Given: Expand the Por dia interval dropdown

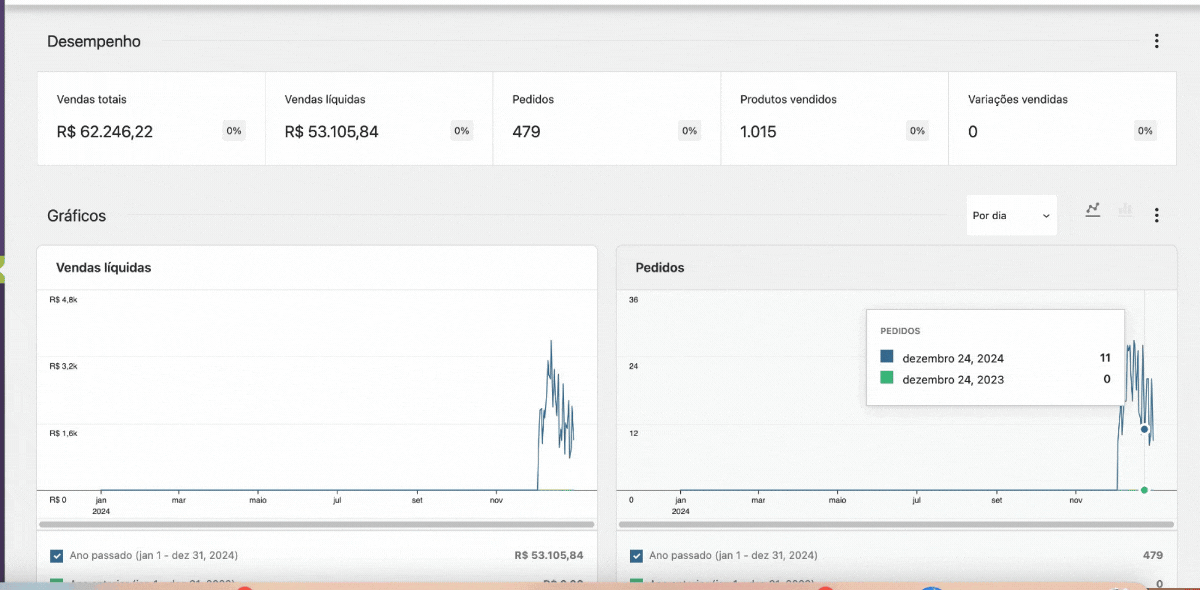Looking at the screenshot, I should [x=1011, y=215].
